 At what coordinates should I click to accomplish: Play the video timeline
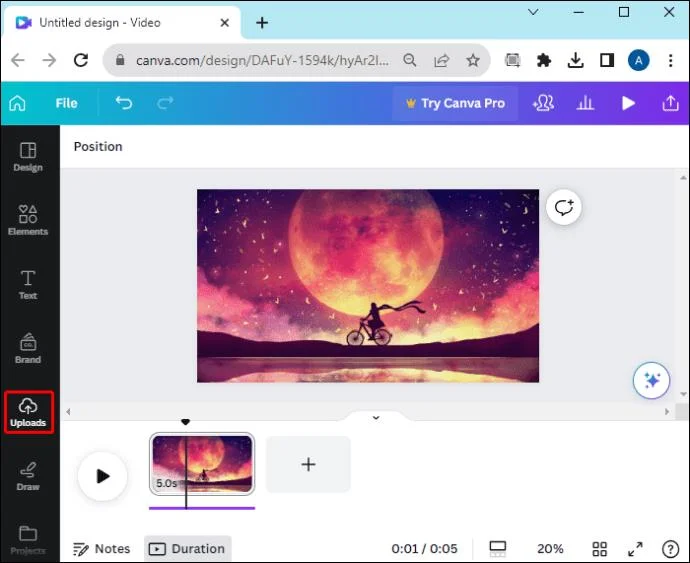click(x=103, y=476)
